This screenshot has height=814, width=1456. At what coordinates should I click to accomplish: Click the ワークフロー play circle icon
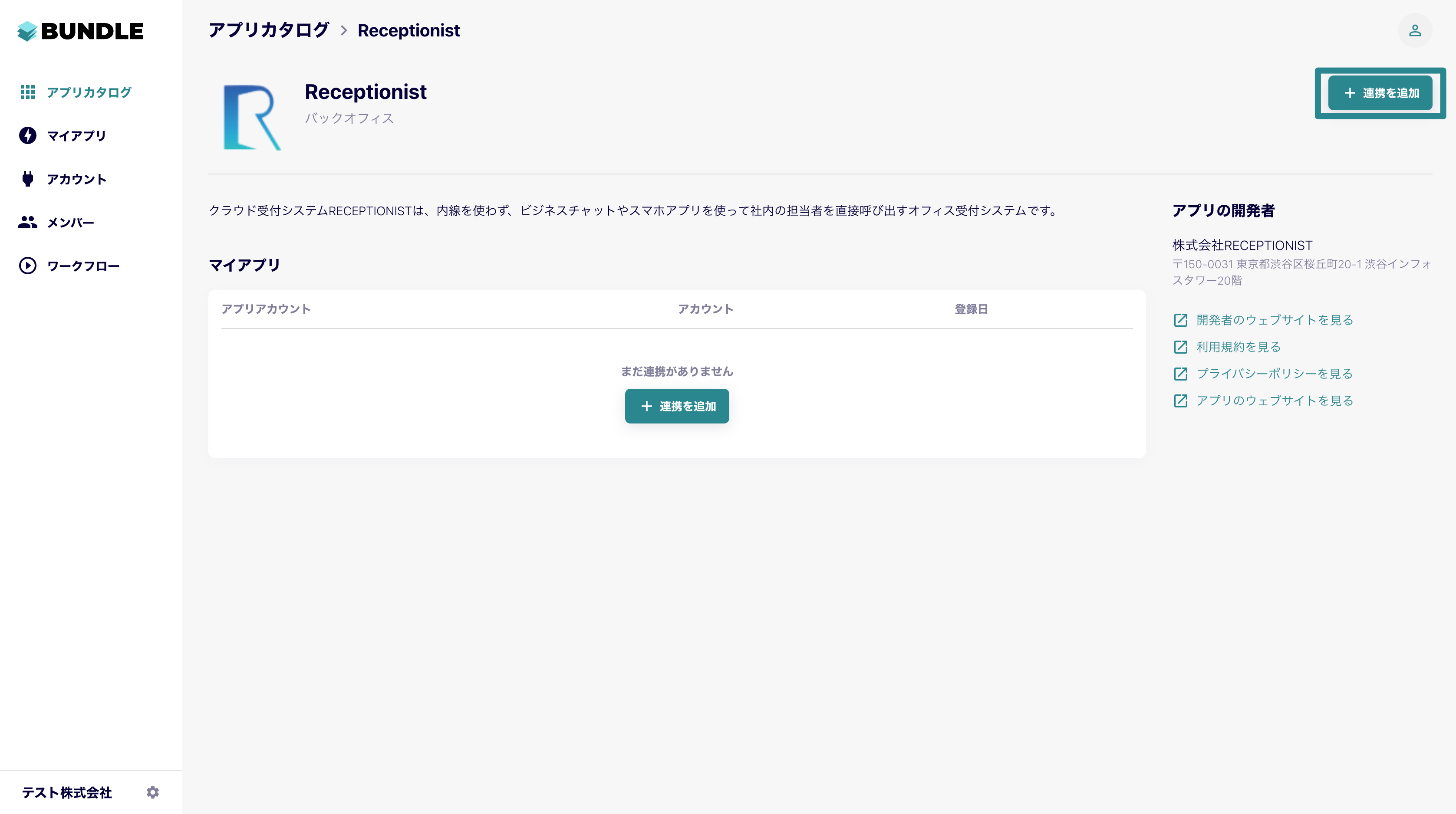click(28, 266)
